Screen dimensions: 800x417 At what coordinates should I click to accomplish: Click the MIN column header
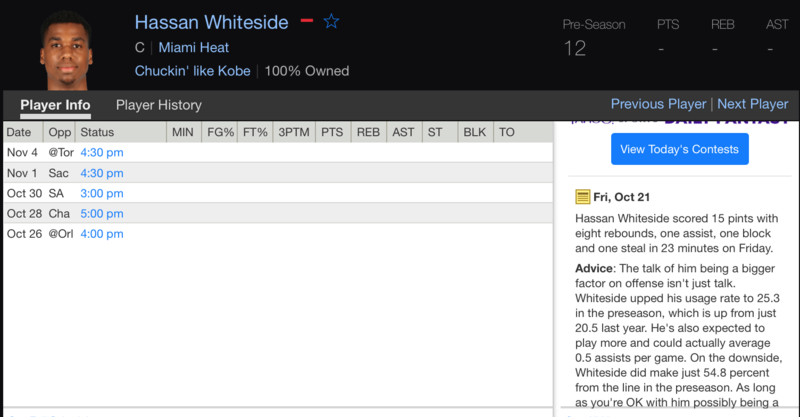pos(184,132)
